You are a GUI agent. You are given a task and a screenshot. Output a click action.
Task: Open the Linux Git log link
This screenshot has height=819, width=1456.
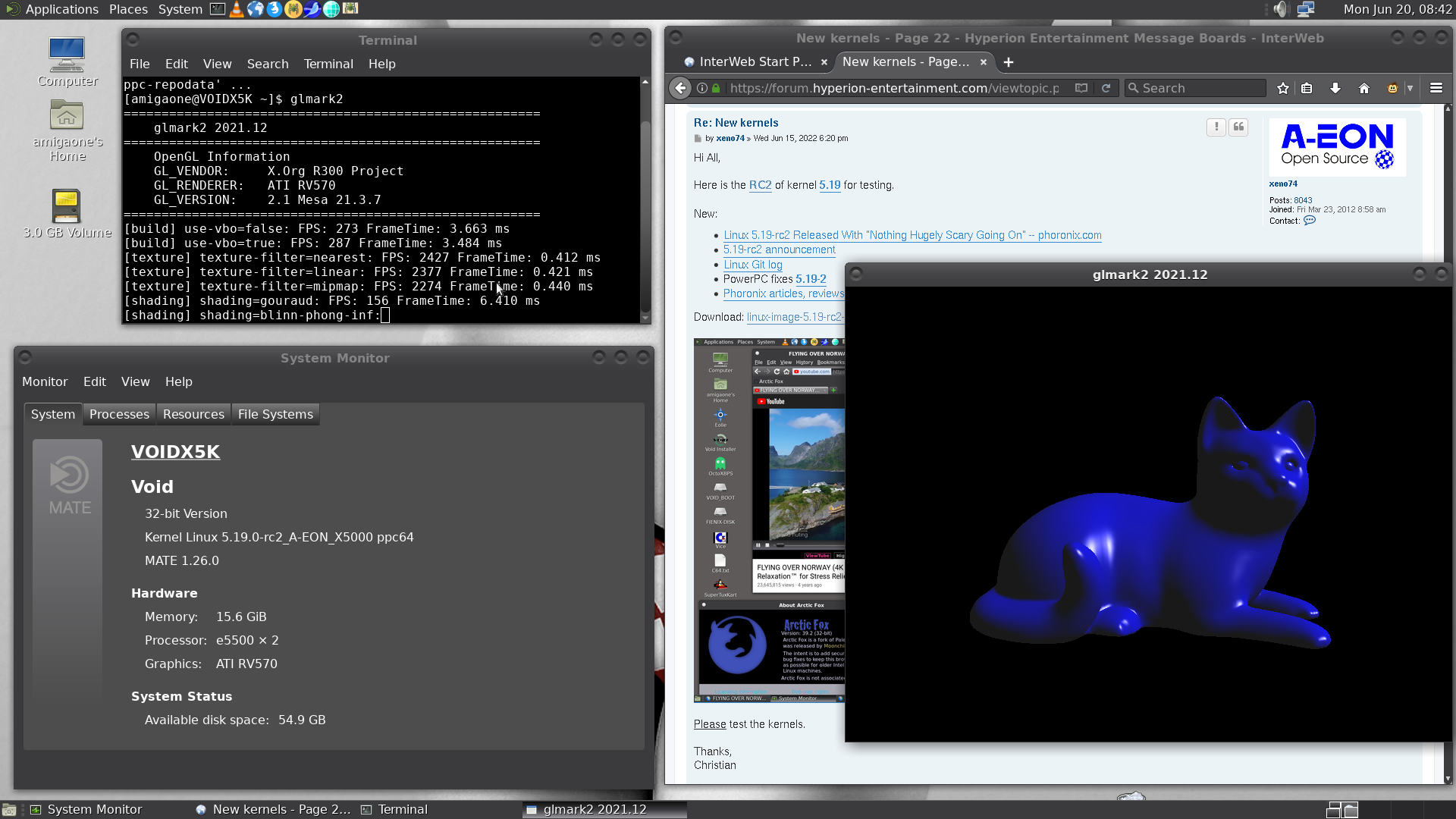[753, 265]
